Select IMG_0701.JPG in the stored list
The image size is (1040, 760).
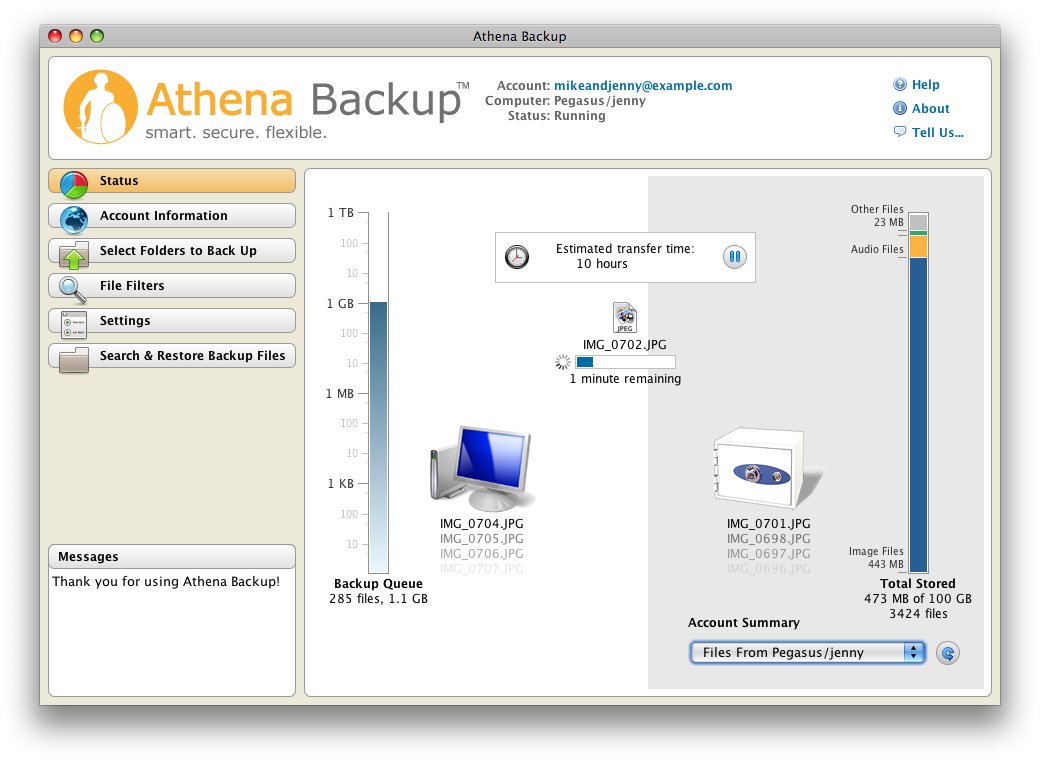coord(769,524)
